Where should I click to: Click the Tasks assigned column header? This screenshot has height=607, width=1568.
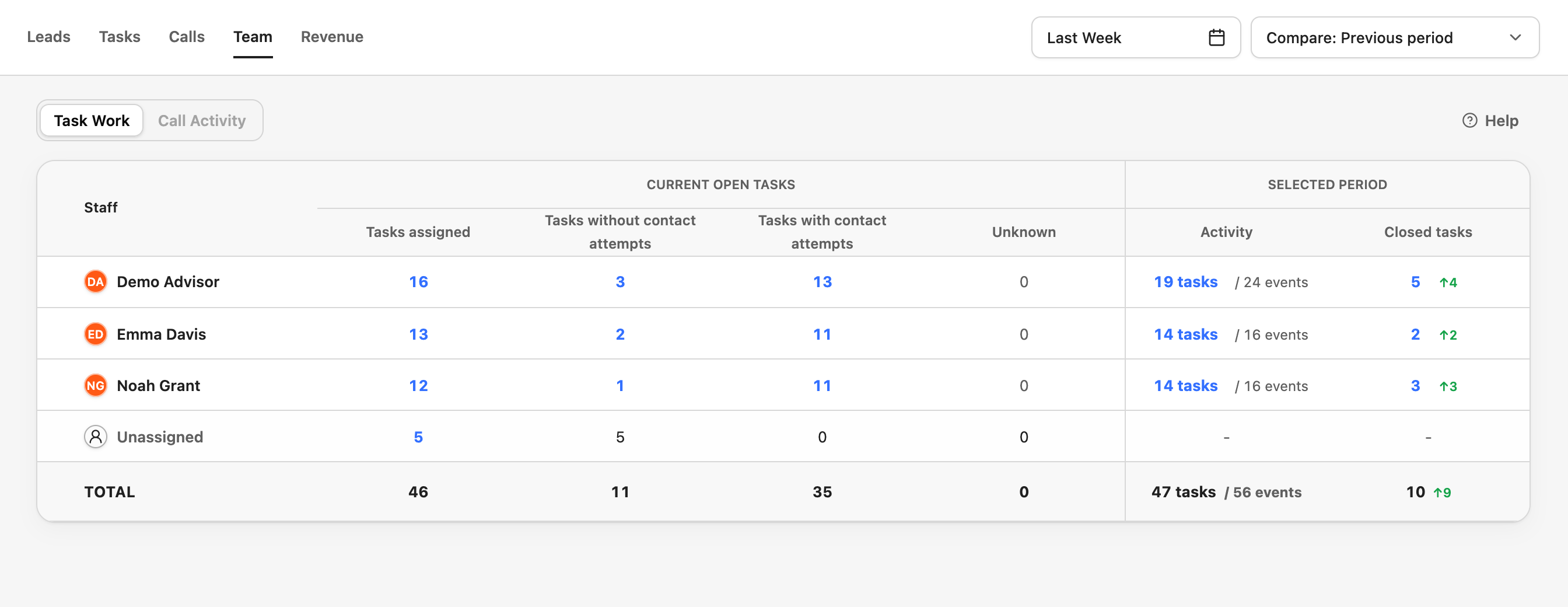(418, 232)
